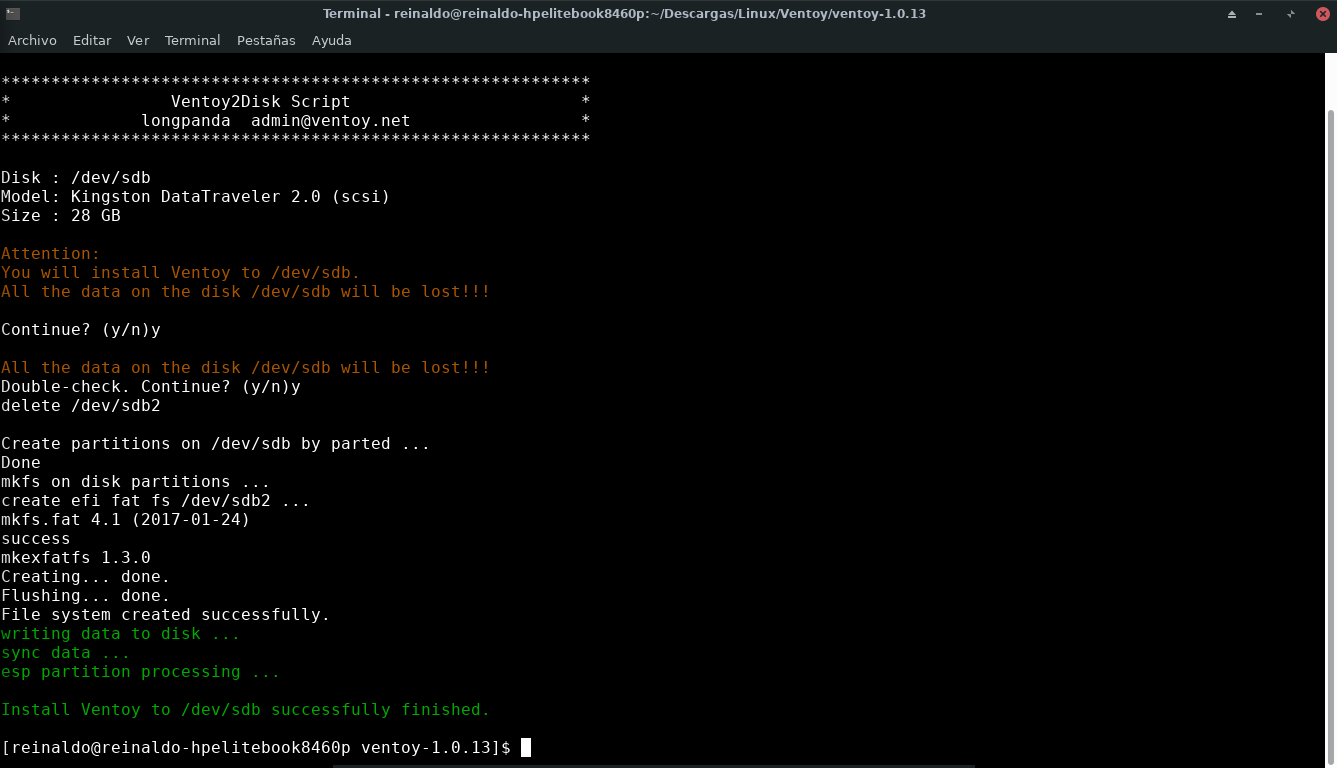
Task: Click 'Model: Kingston DataTraveler 2.0 (scsi)' line
Action: pyautogui.click(x=196, y=196)
